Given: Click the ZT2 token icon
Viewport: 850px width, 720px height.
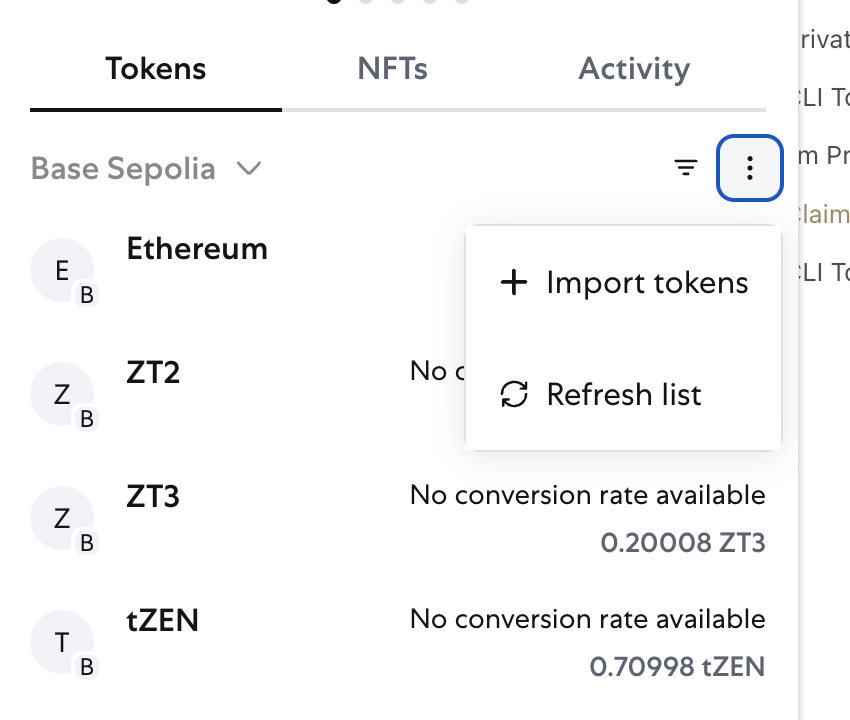Looking at the screenshot, I should click(x=63, y=394).
